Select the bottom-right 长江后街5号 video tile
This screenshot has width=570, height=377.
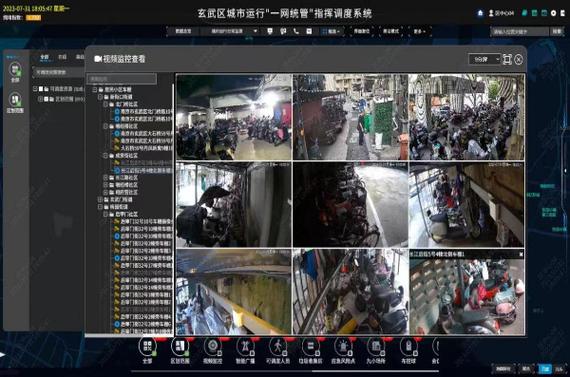(x=467, y=292)
